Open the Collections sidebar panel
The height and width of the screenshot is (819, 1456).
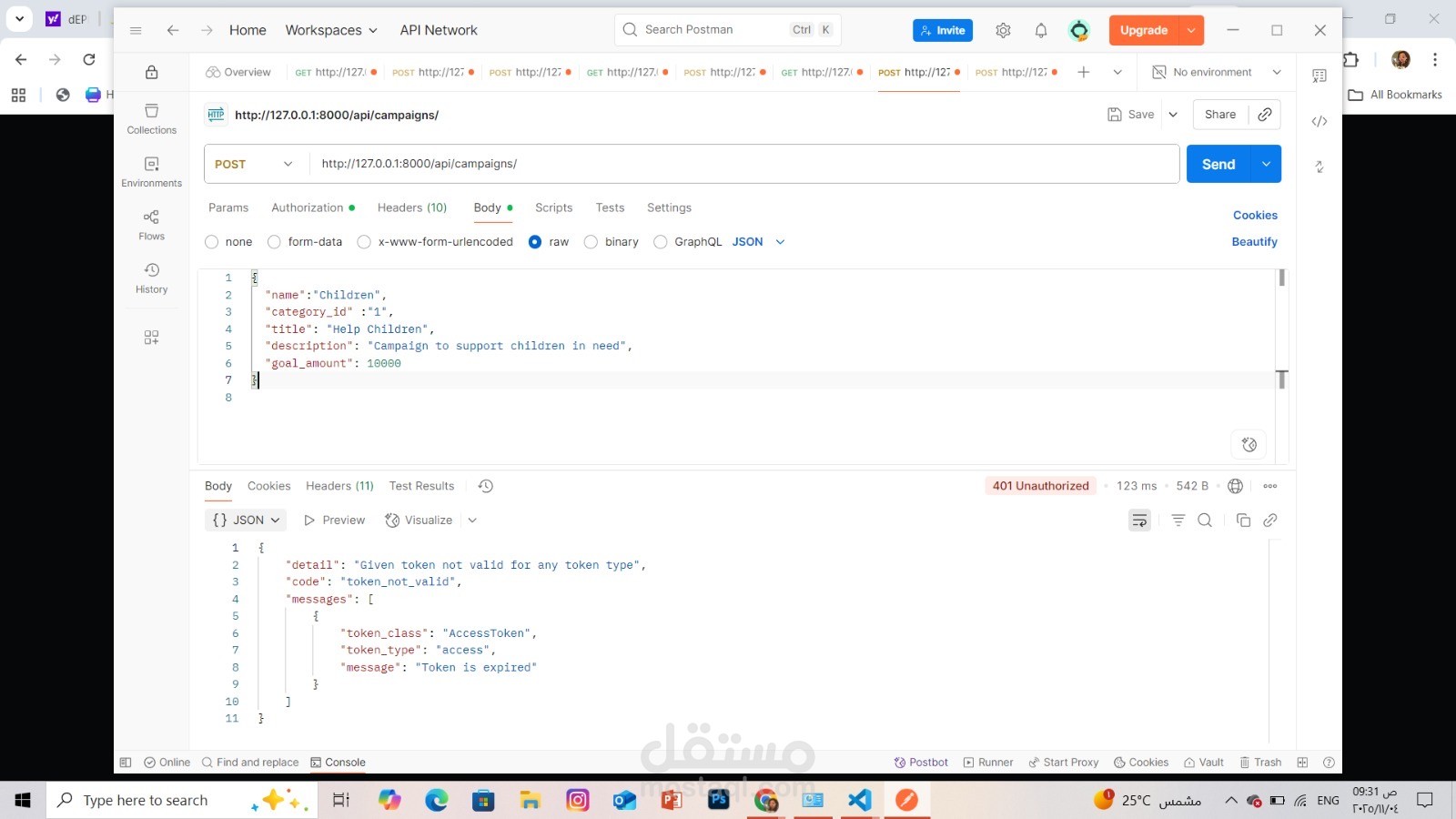152,119
